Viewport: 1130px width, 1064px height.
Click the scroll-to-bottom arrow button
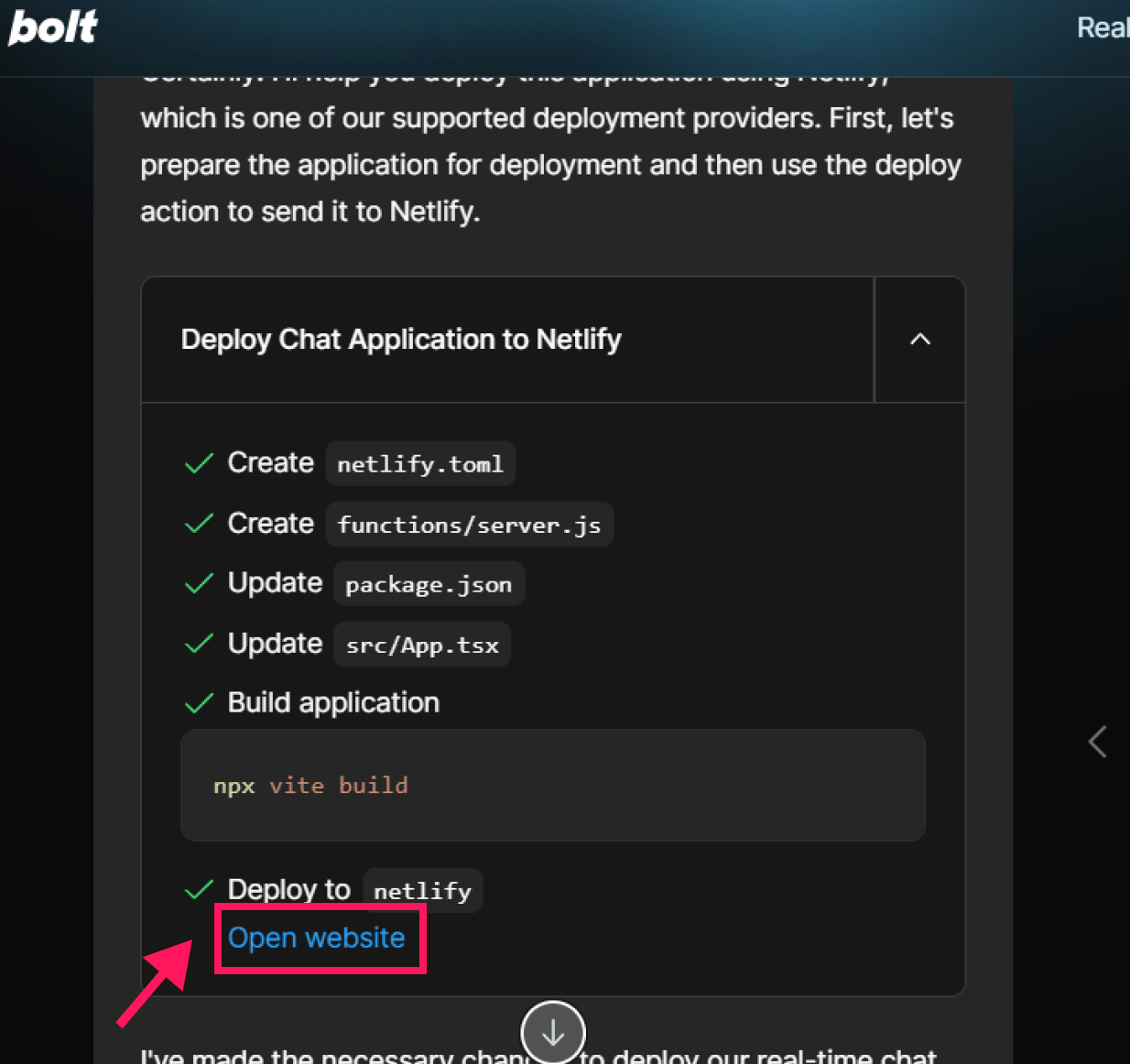553,1032
